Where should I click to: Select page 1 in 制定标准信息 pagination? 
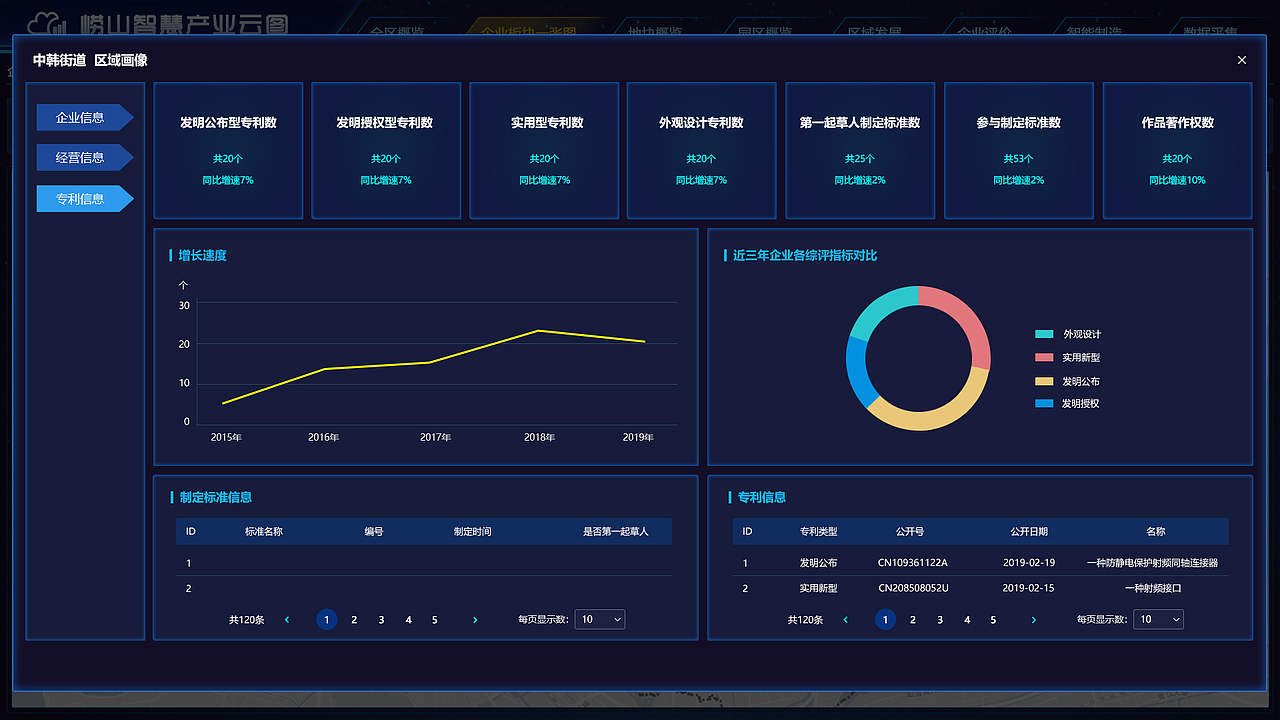click(x=326, y=620)
